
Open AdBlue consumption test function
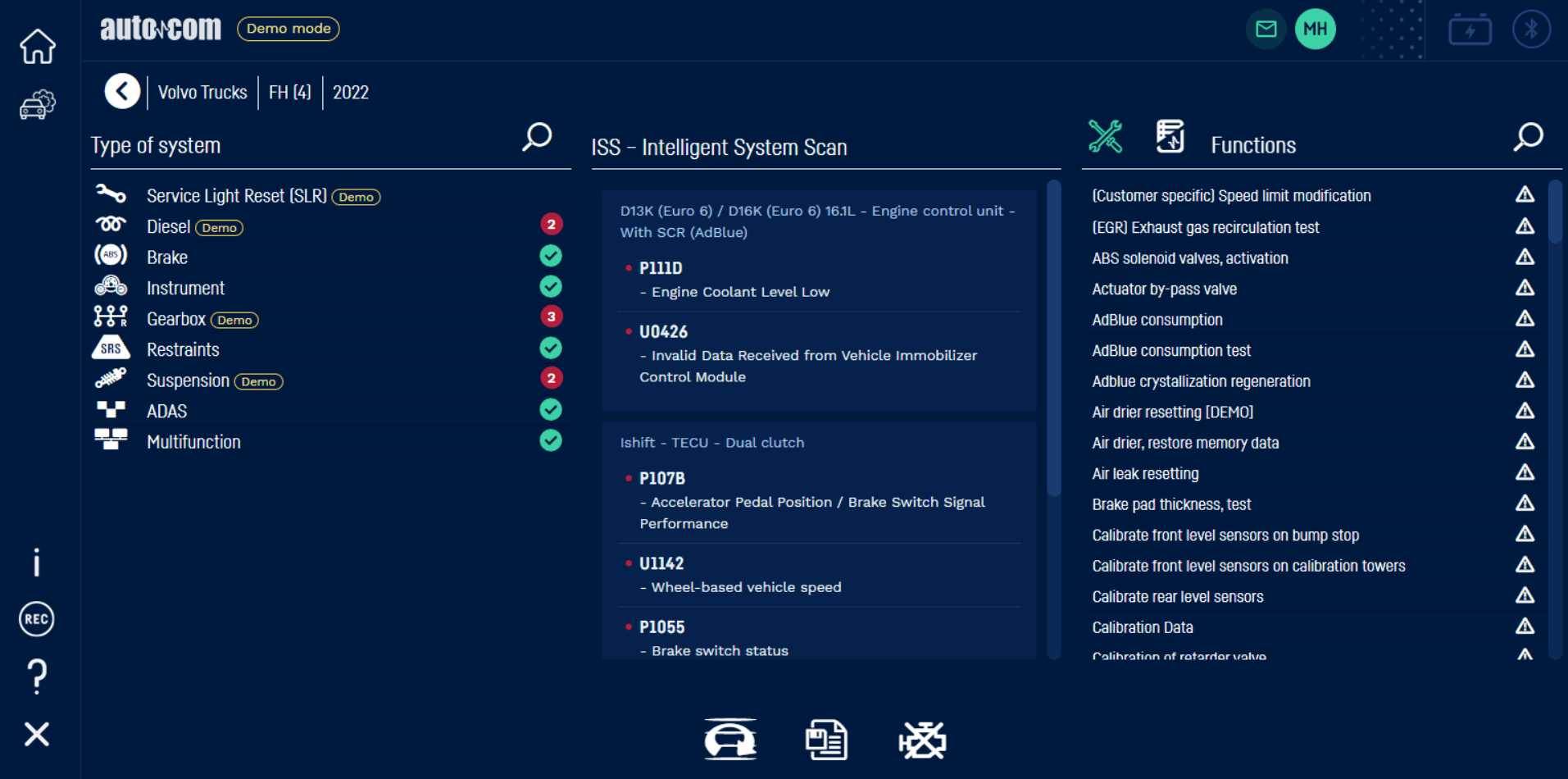tap(1171, 351)
